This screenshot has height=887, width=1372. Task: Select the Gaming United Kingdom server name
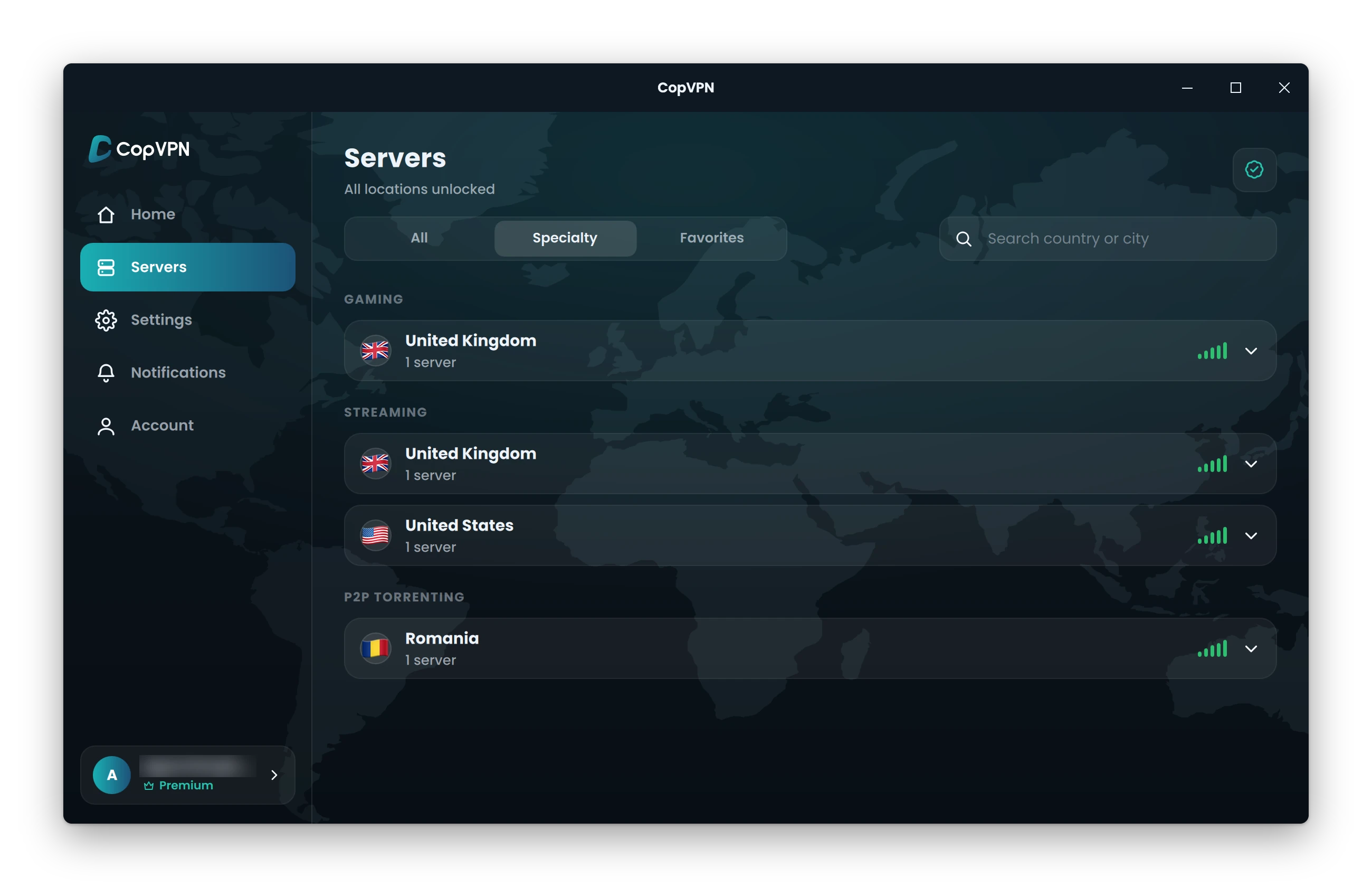pos(471,341)
